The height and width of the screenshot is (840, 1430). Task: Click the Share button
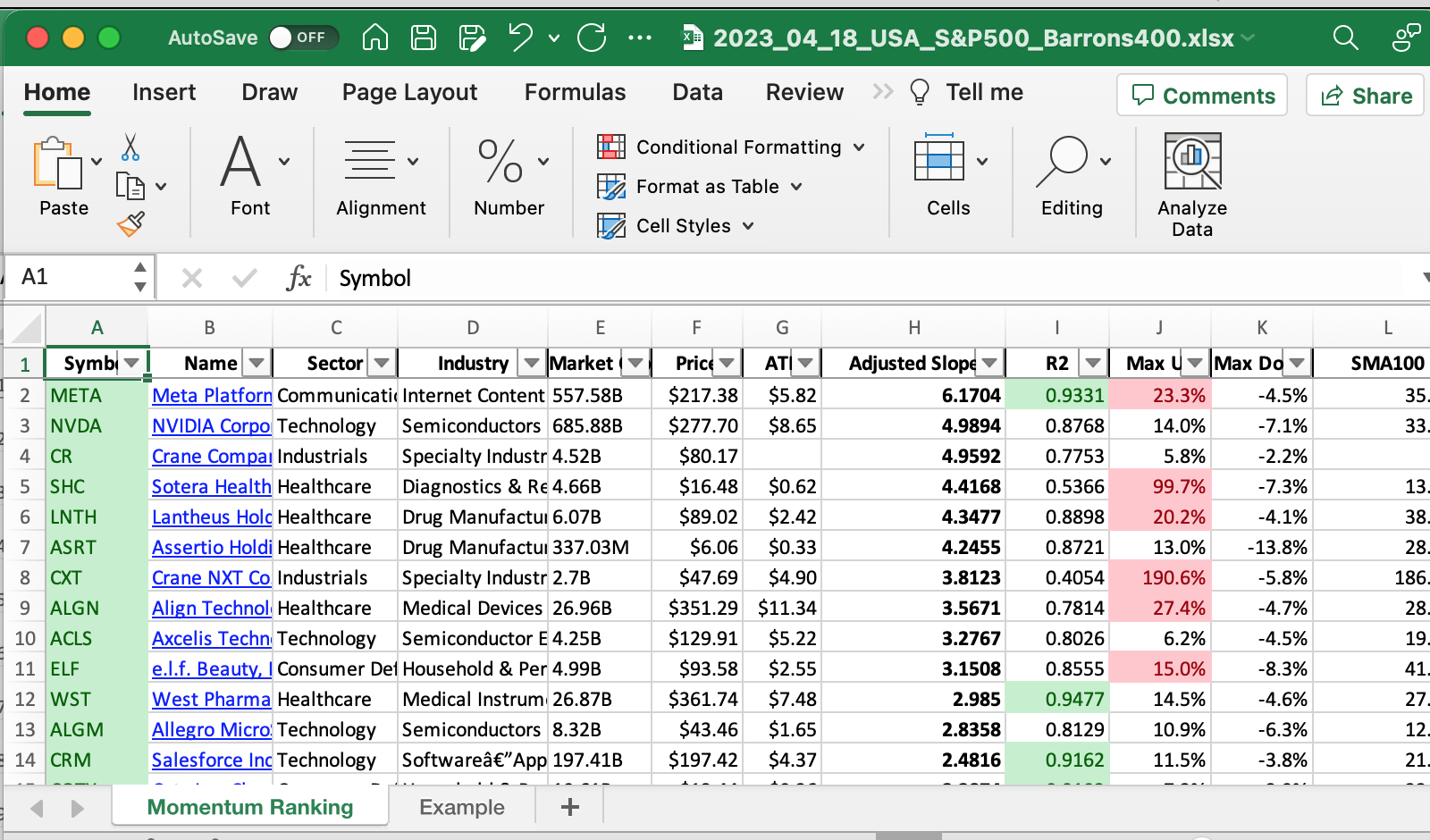1366,96
